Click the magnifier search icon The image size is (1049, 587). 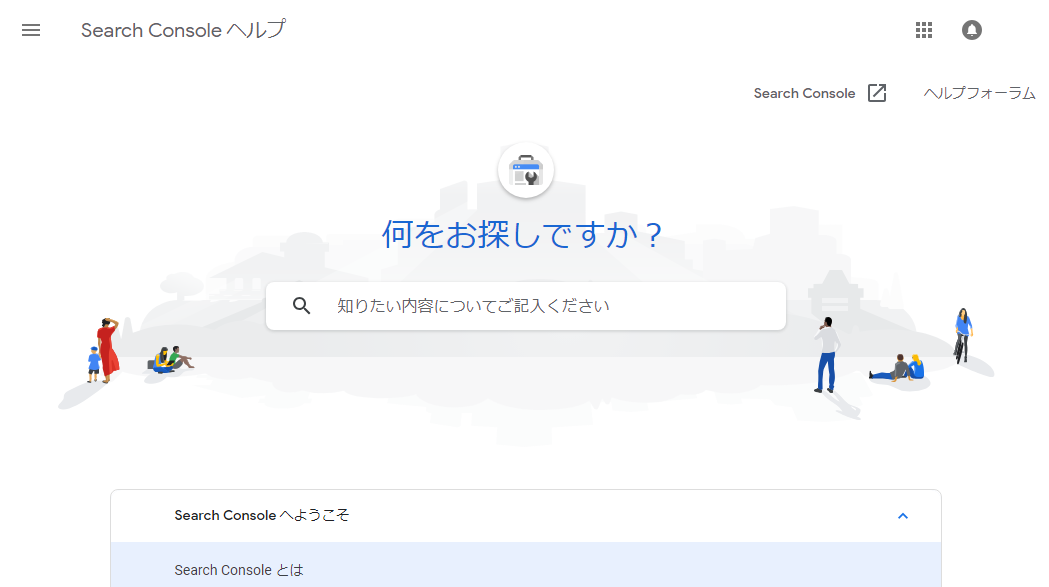click(302, 306)
